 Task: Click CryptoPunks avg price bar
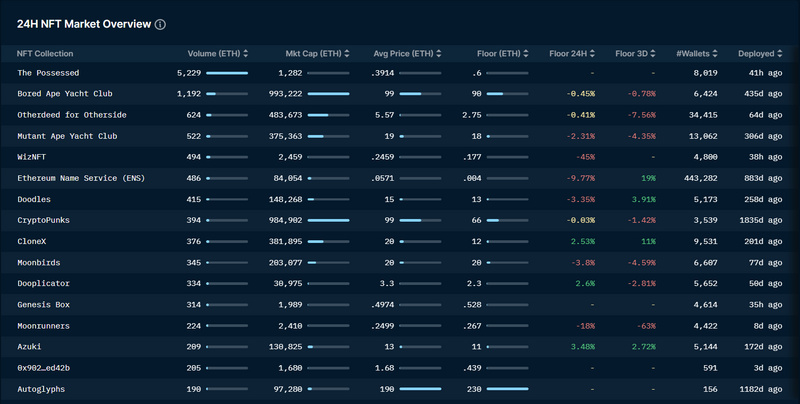(x=420, y=220)
